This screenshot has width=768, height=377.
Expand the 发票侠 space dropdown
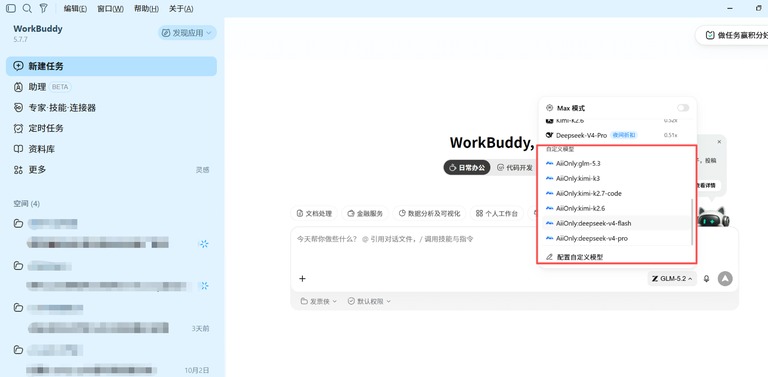pyautogui.click(x=319, y=301)
